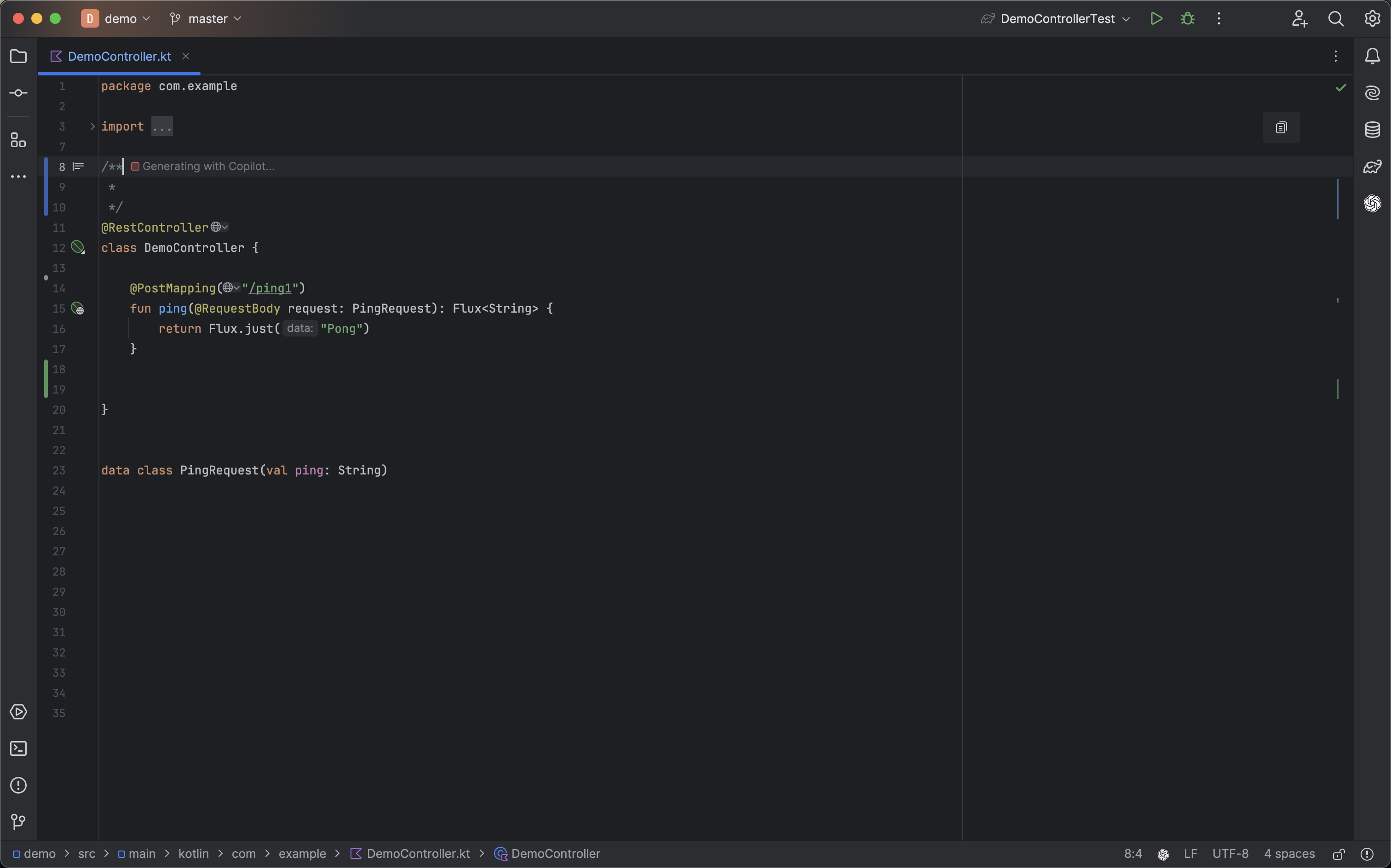Click the UTF-8 encoding widget
Viewport: 1391px width, 868px height.
point(1230,854)
